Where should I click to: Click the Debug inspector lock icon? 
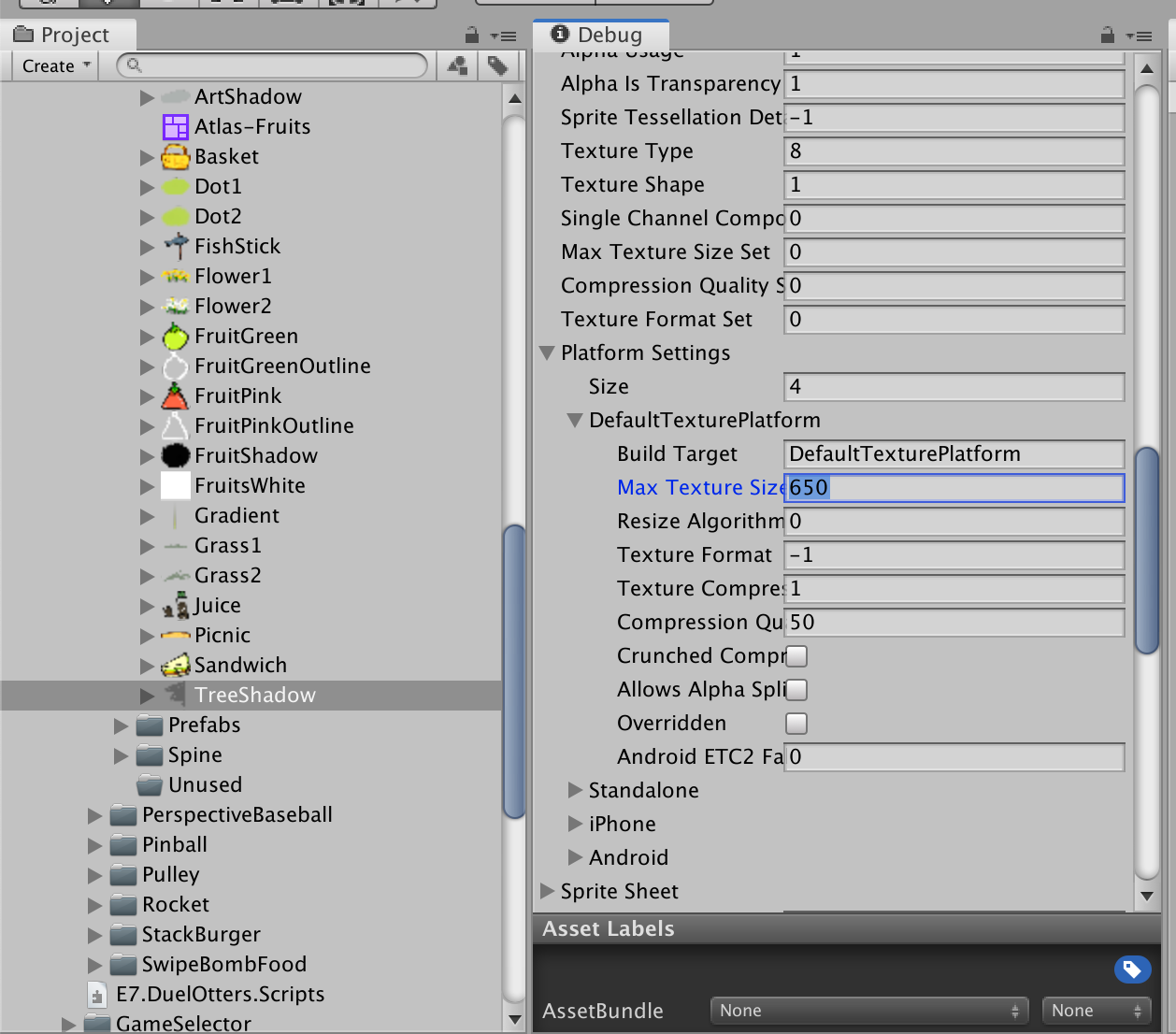(1107, 36)
